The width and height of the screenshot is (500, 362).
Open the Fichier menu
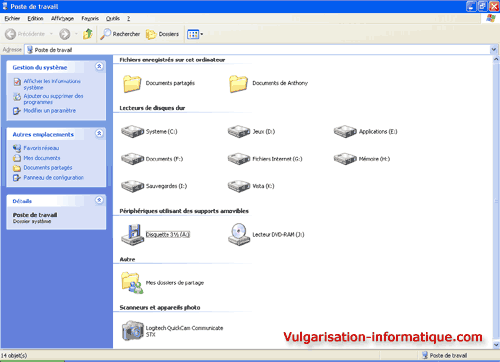12,19
